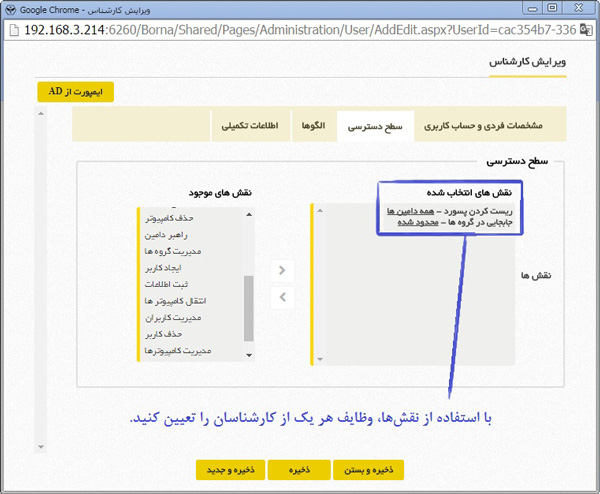Open the الگوها tab
This screenshot has width=600, height=494.
[x=312, y=126]
